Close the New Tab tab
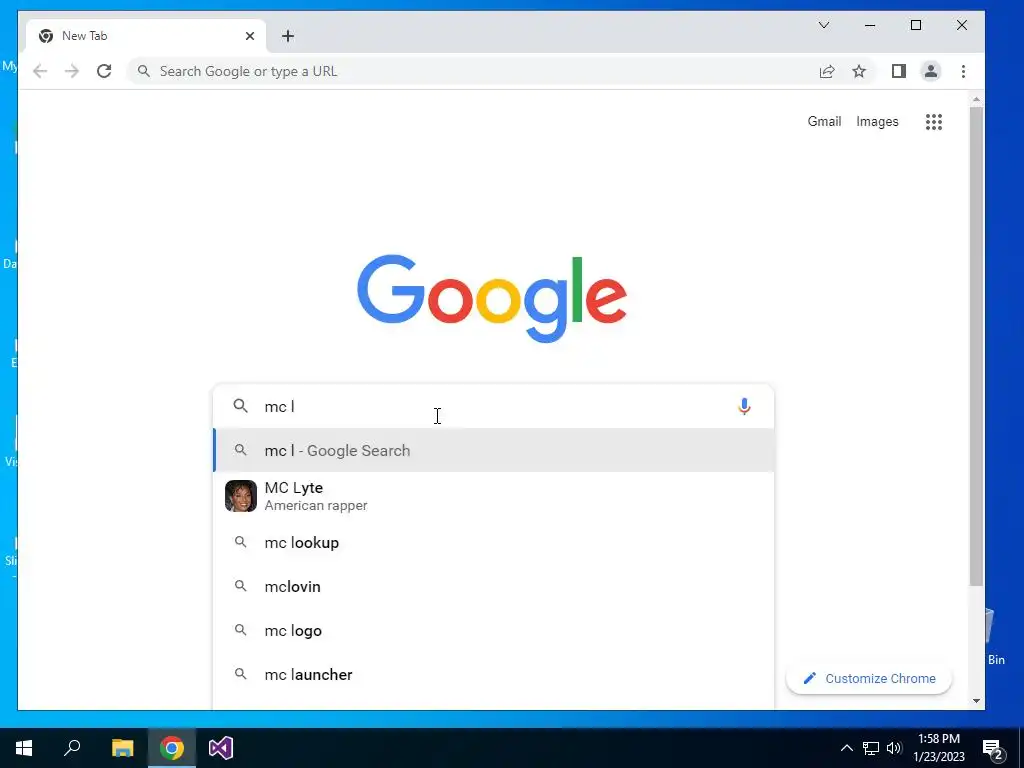 [x=249, y=36]
